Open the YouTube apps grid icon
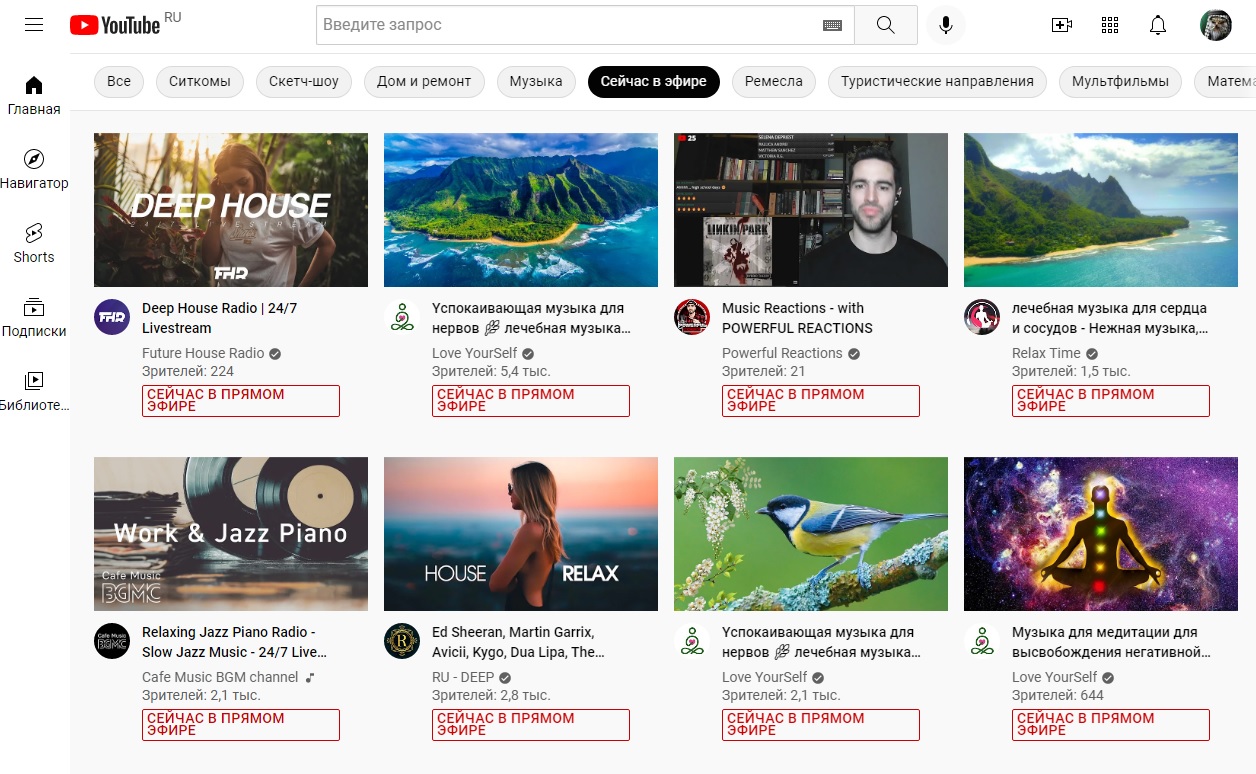1256x774 pixels. 1109,25
